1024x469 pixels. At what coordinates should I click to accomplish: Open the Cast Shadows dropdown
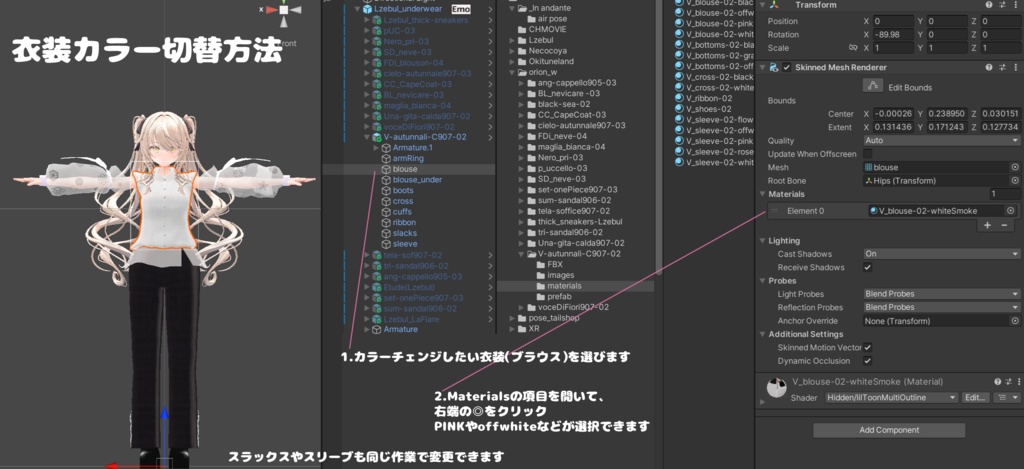(941, 254)
